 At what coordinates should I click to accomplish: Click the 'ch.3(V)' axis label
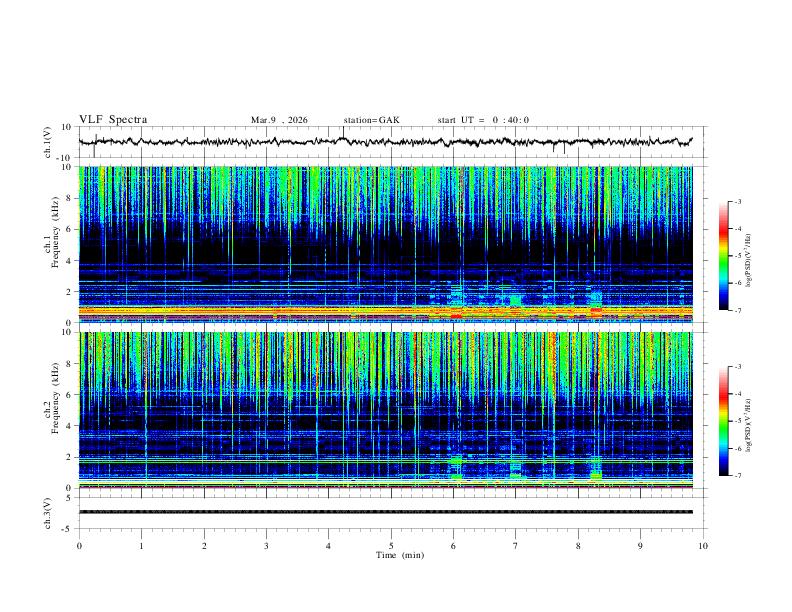48,513
